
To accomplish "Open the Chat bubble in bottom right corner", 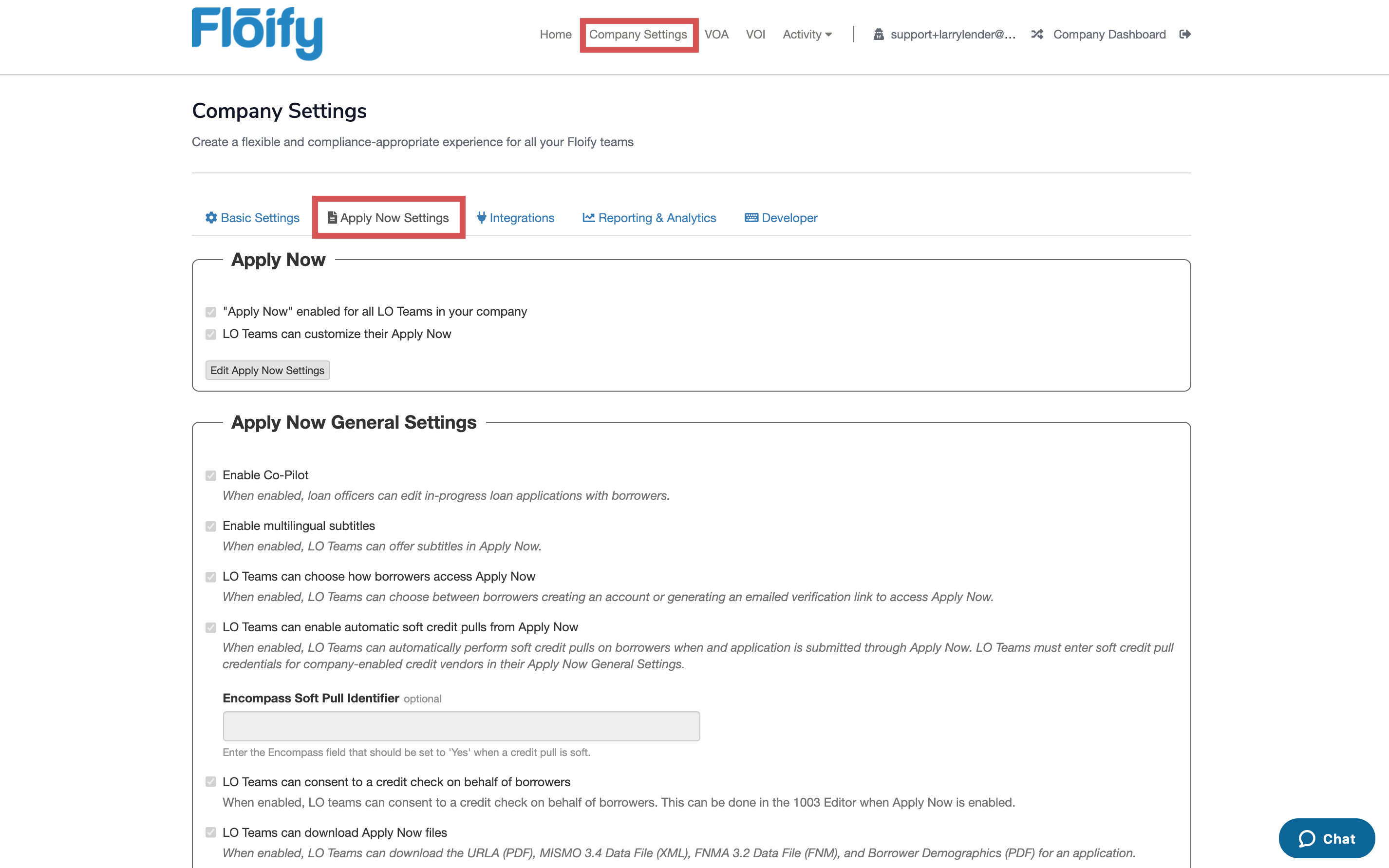I will [1327, 838].
